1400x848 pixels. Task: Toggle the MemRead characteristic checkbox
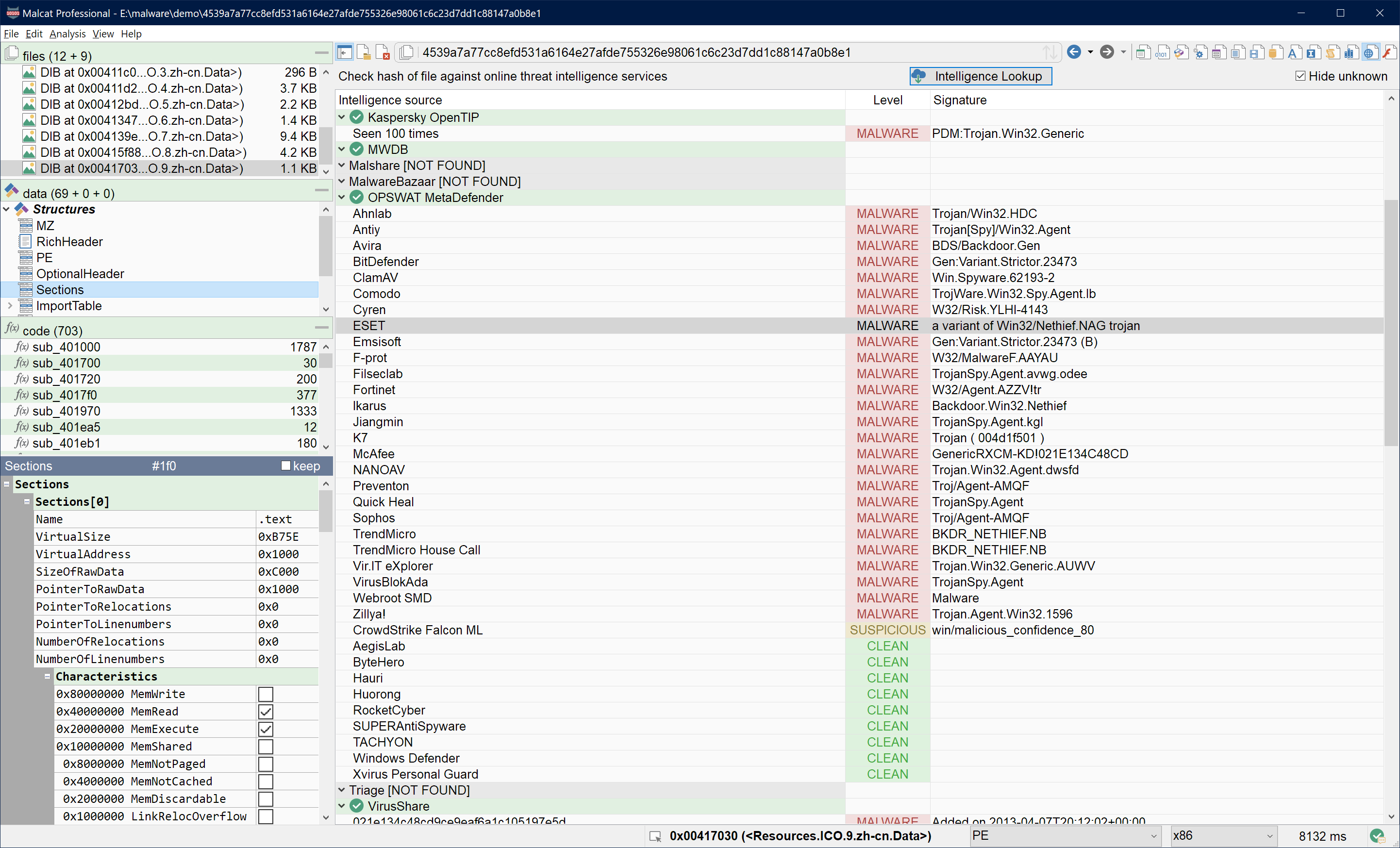tap(266, 711)
